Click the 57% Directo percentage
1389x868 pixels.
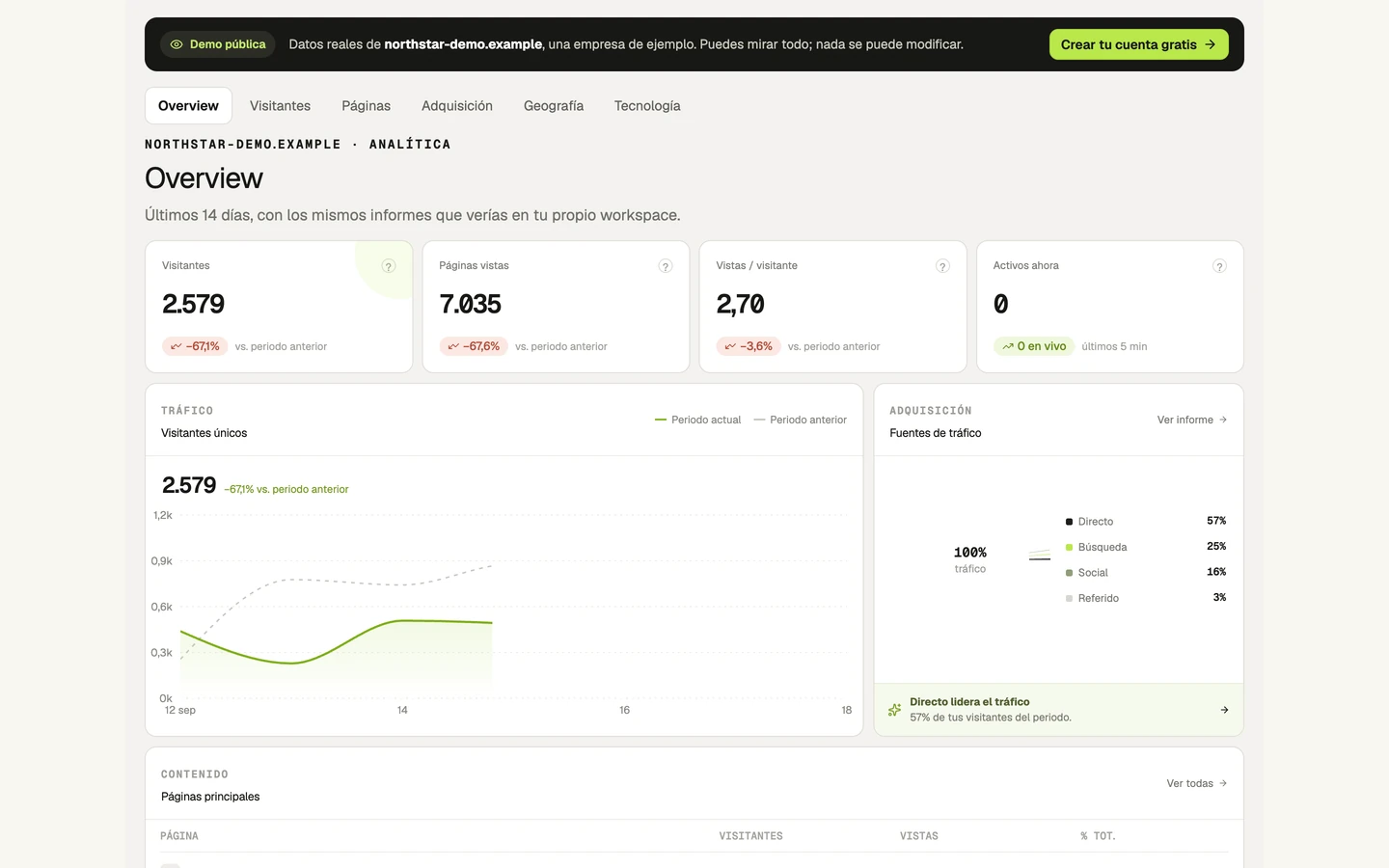pyautogui.click(x=1216, y=521)
